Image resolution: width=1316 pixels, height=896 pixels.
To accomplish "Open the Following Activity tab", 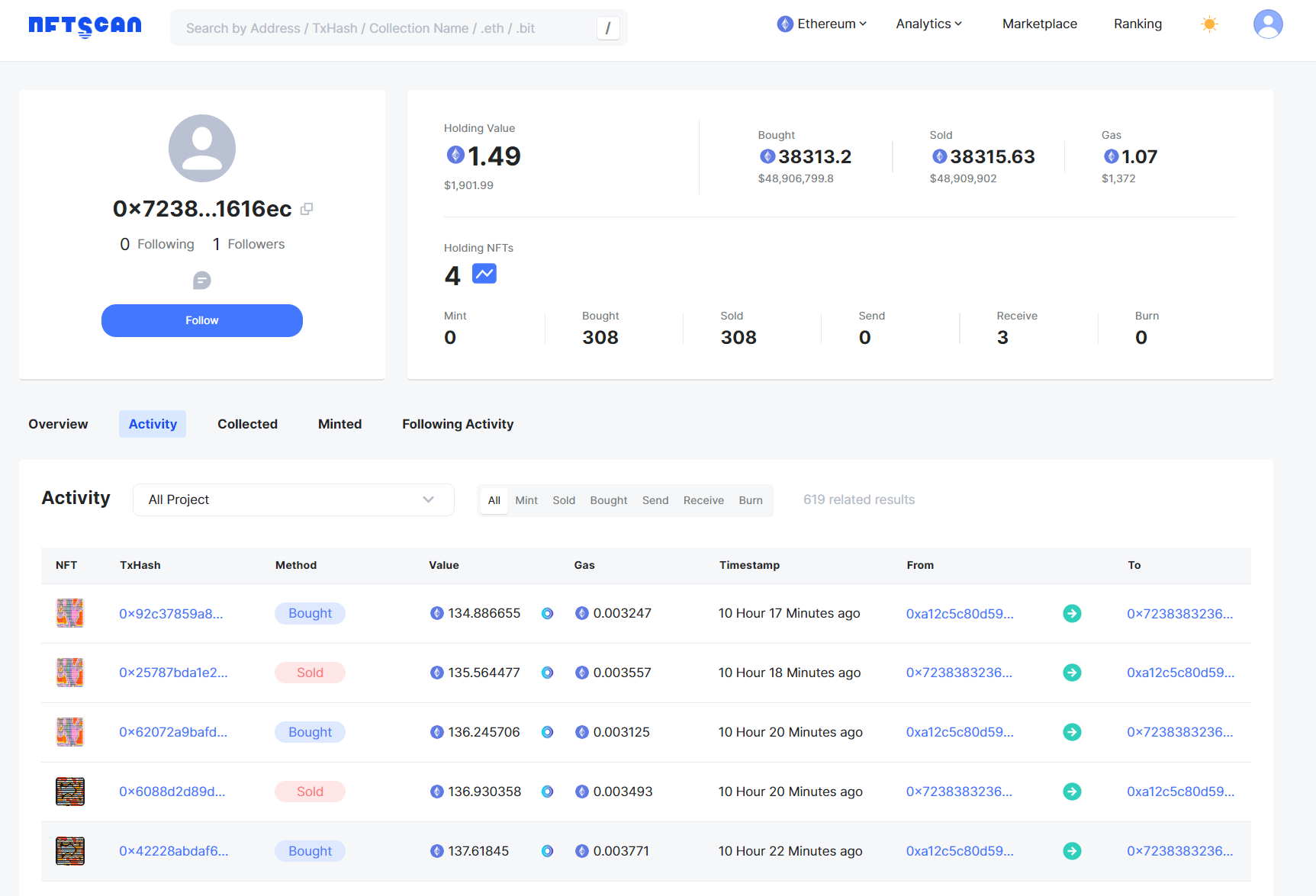I will coord(458,424).
